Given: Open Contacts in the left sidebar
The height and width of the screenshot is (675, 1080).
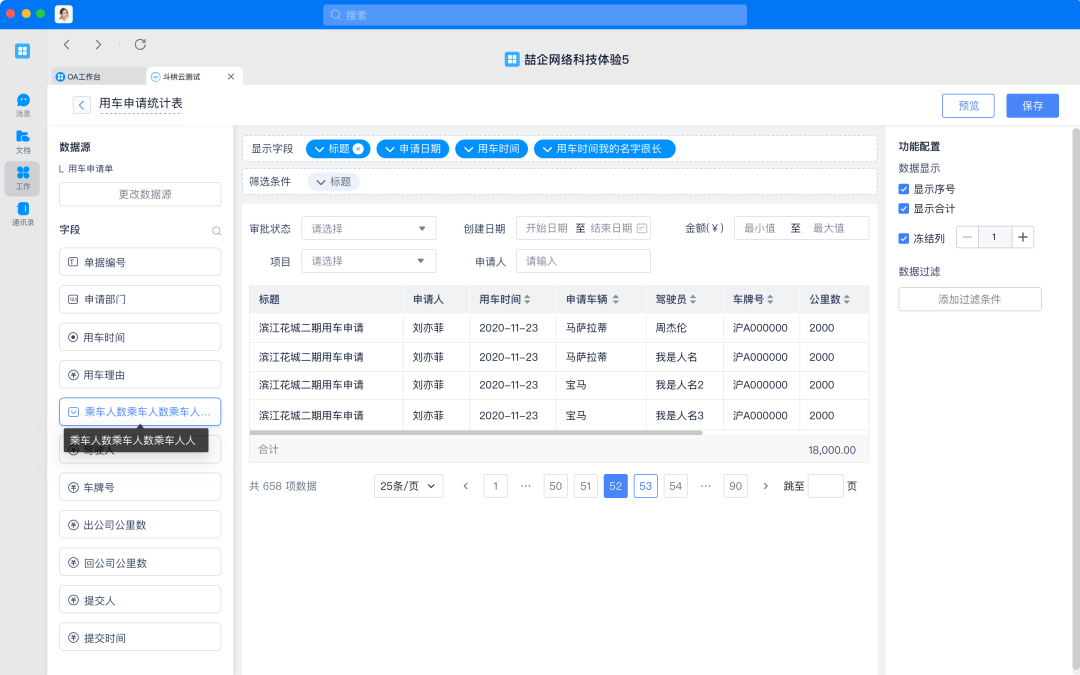Looking at the screenshot, I should coord(23,213).
